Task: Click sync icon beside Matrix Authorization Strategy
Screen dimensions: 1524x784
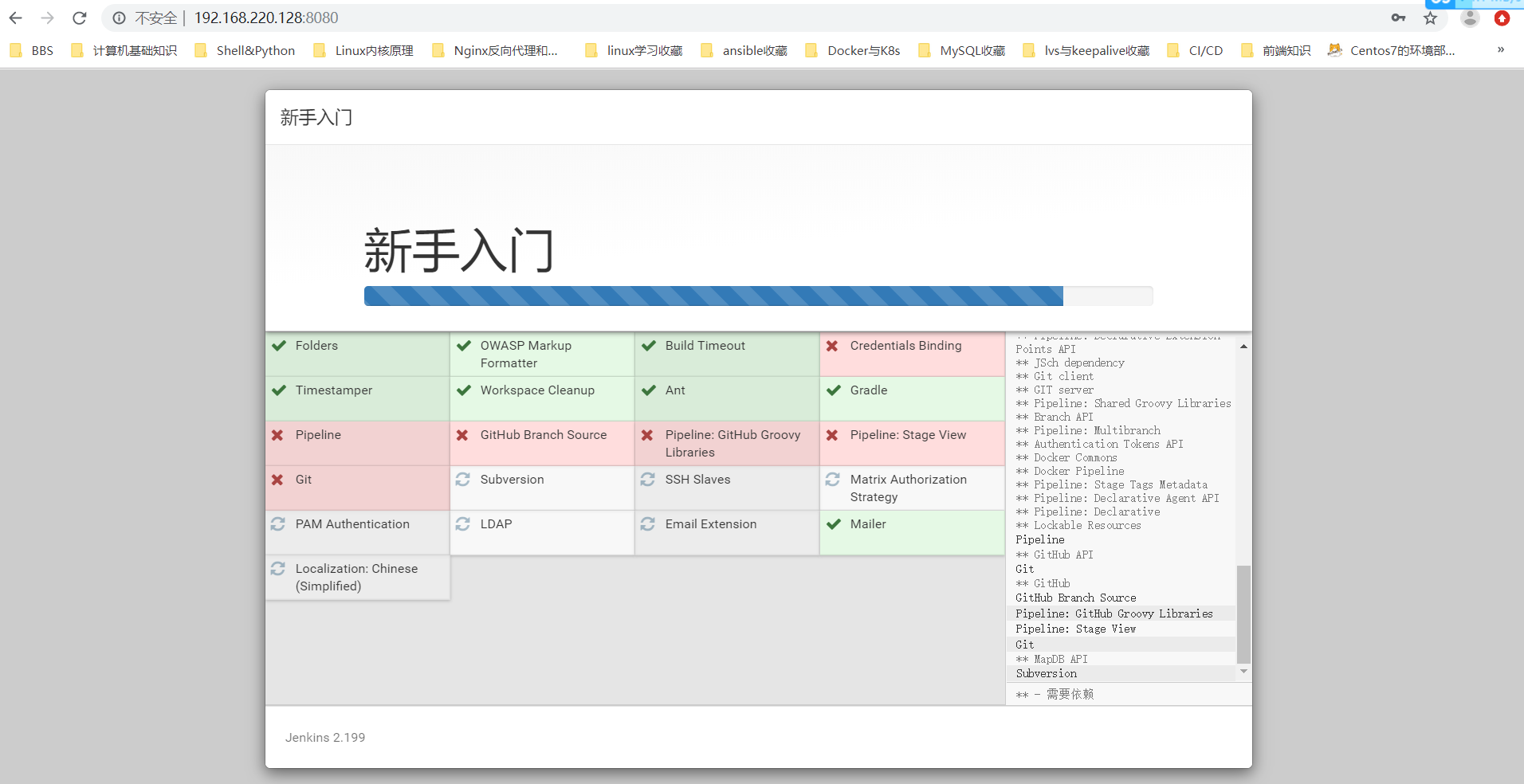Action: point(833,480)
